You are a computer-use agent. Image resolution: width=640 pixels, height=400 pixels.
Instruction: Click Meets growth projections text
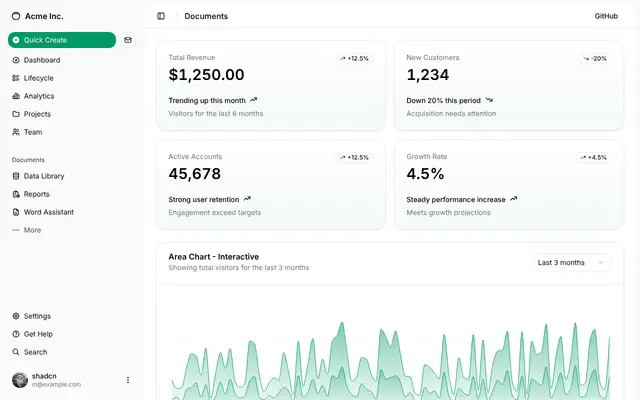pyautogui.click(x=448, y=213)
